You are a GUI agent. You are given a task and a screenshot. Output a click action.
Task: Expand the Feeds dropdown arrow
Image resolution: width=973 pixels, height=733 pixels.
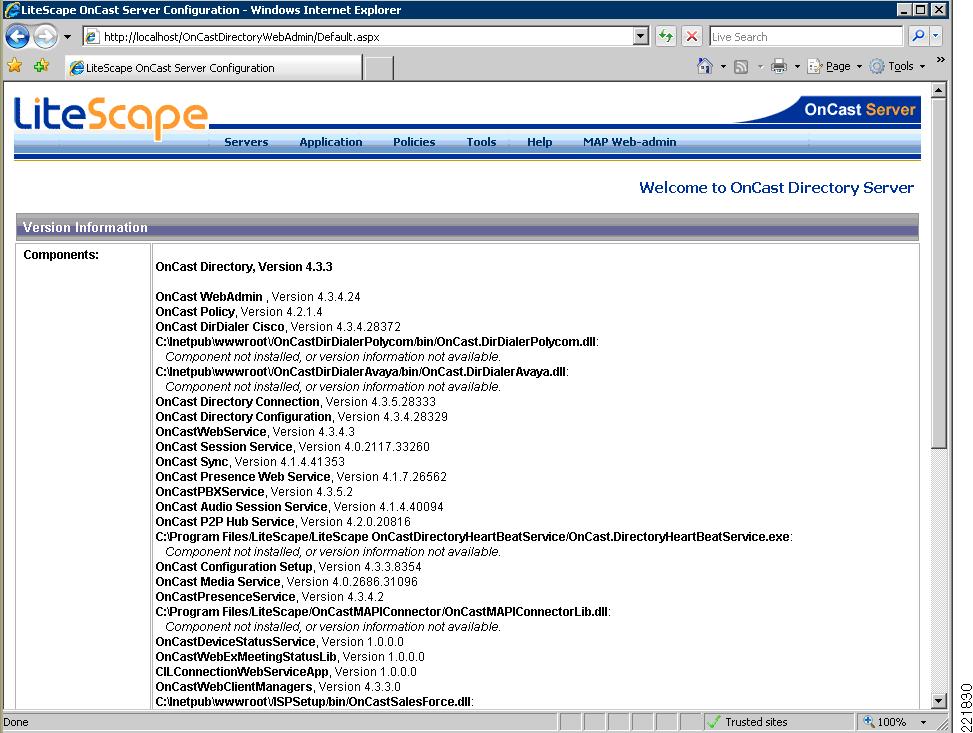760,66
